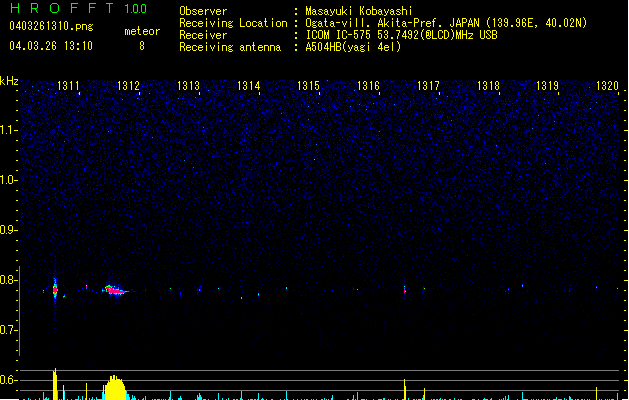
Task: Click the 0.6 kHz axis label
Action: click(8, 380)
